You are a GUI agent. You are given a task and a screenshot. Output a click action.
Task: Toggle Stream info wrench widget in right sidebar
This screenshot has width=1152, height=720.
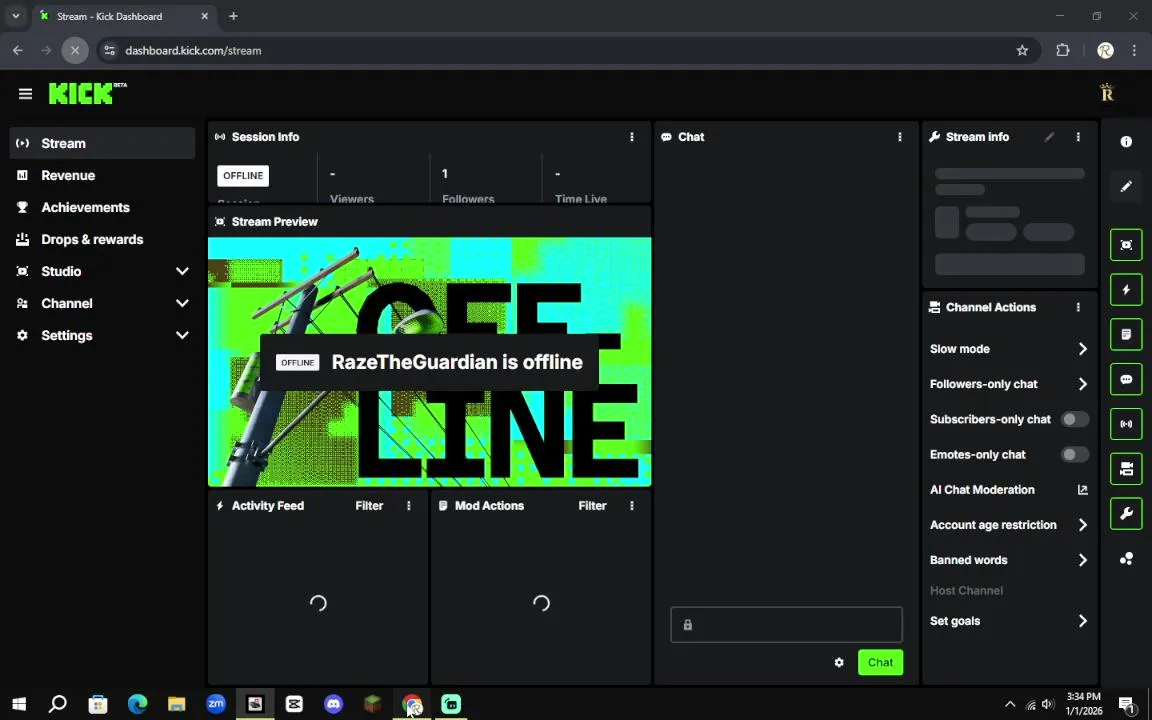[1126, 514]
